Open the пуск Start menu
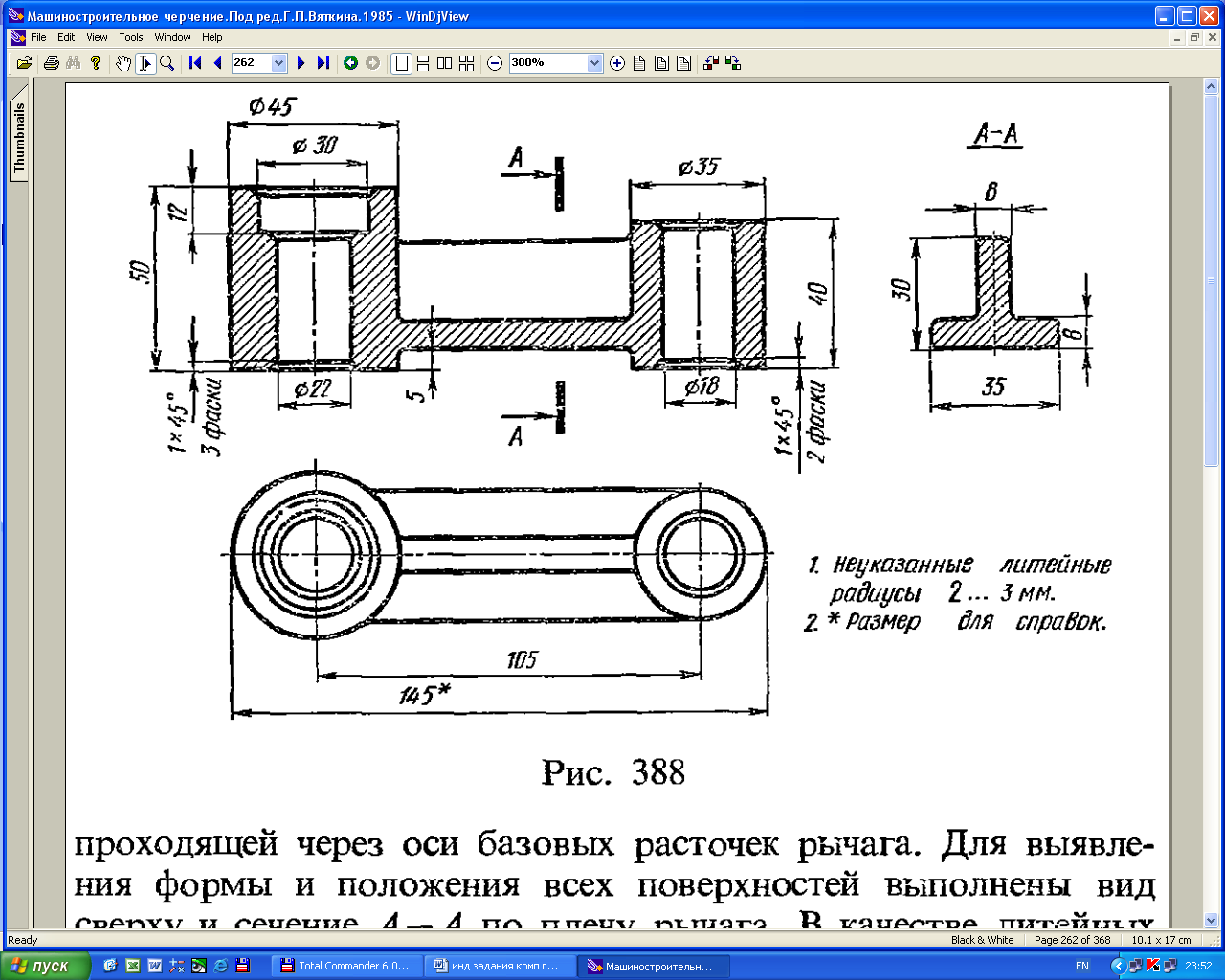The width and height of the screenshot is (1225, 980). [x=45, y=966]
